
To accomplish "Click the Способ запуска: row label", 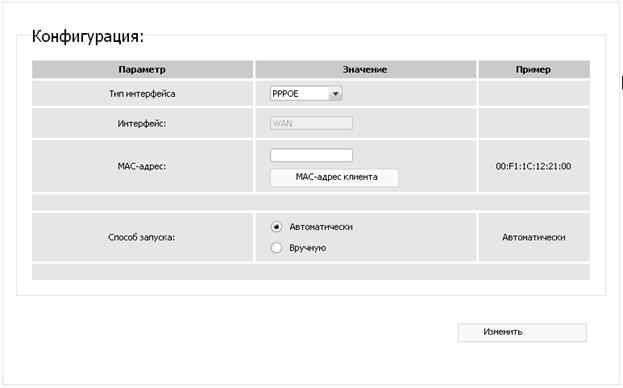I will pos(142,237).
